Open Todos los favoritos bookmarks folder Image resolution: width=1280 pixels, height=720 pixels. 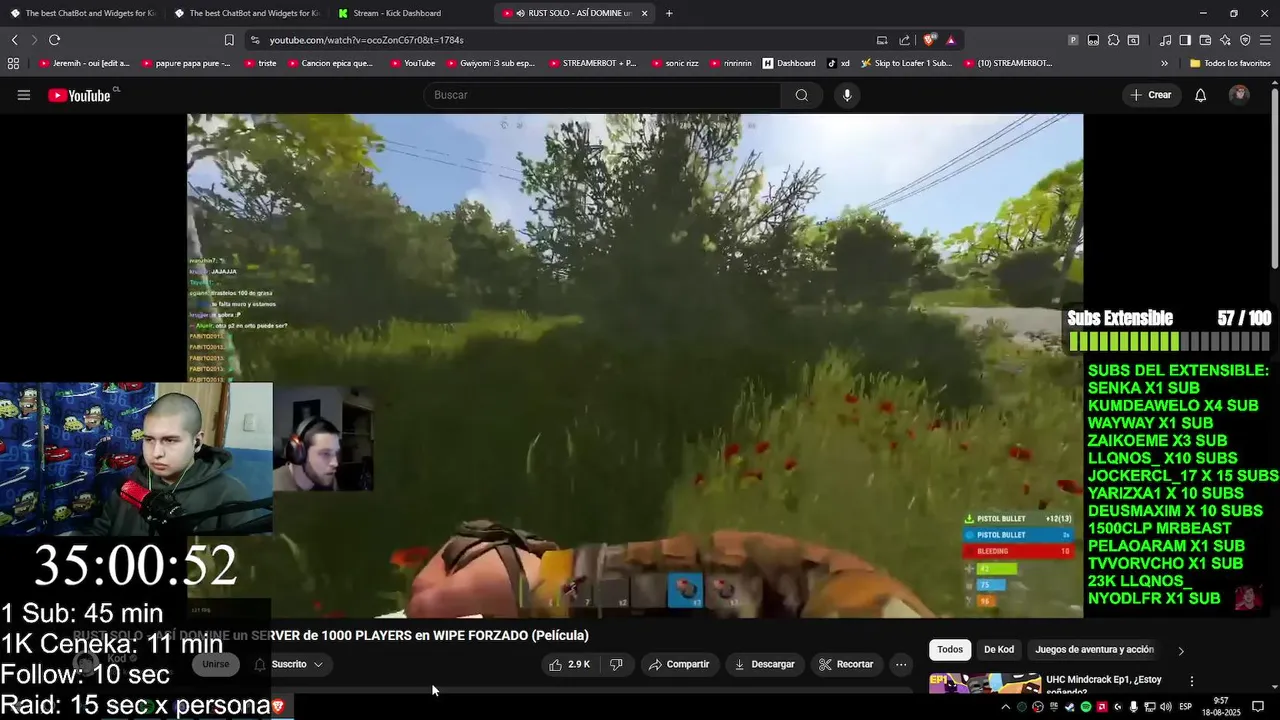(1229, 63)
